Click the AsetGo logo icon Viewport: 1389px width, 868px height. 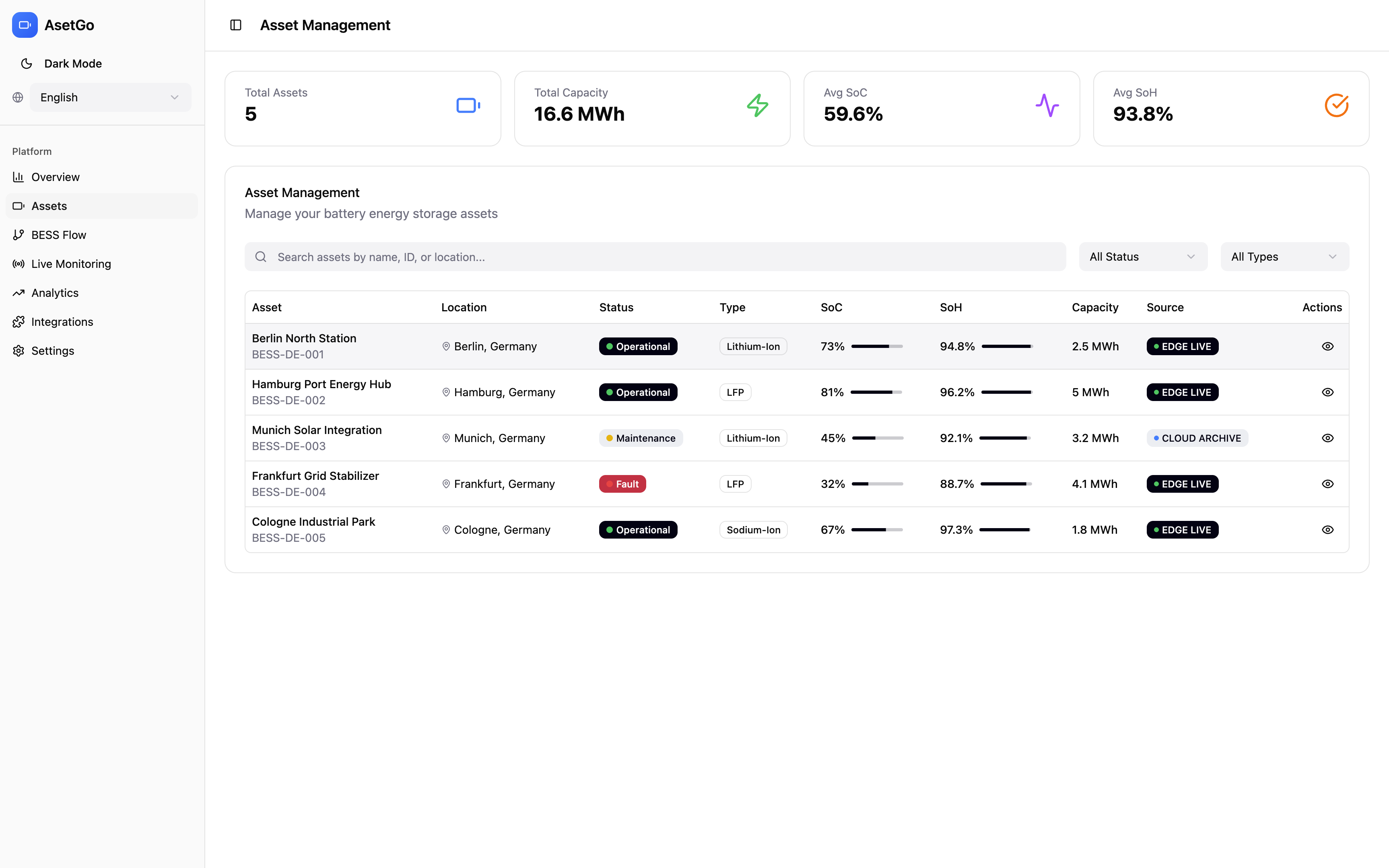point(25,25)
